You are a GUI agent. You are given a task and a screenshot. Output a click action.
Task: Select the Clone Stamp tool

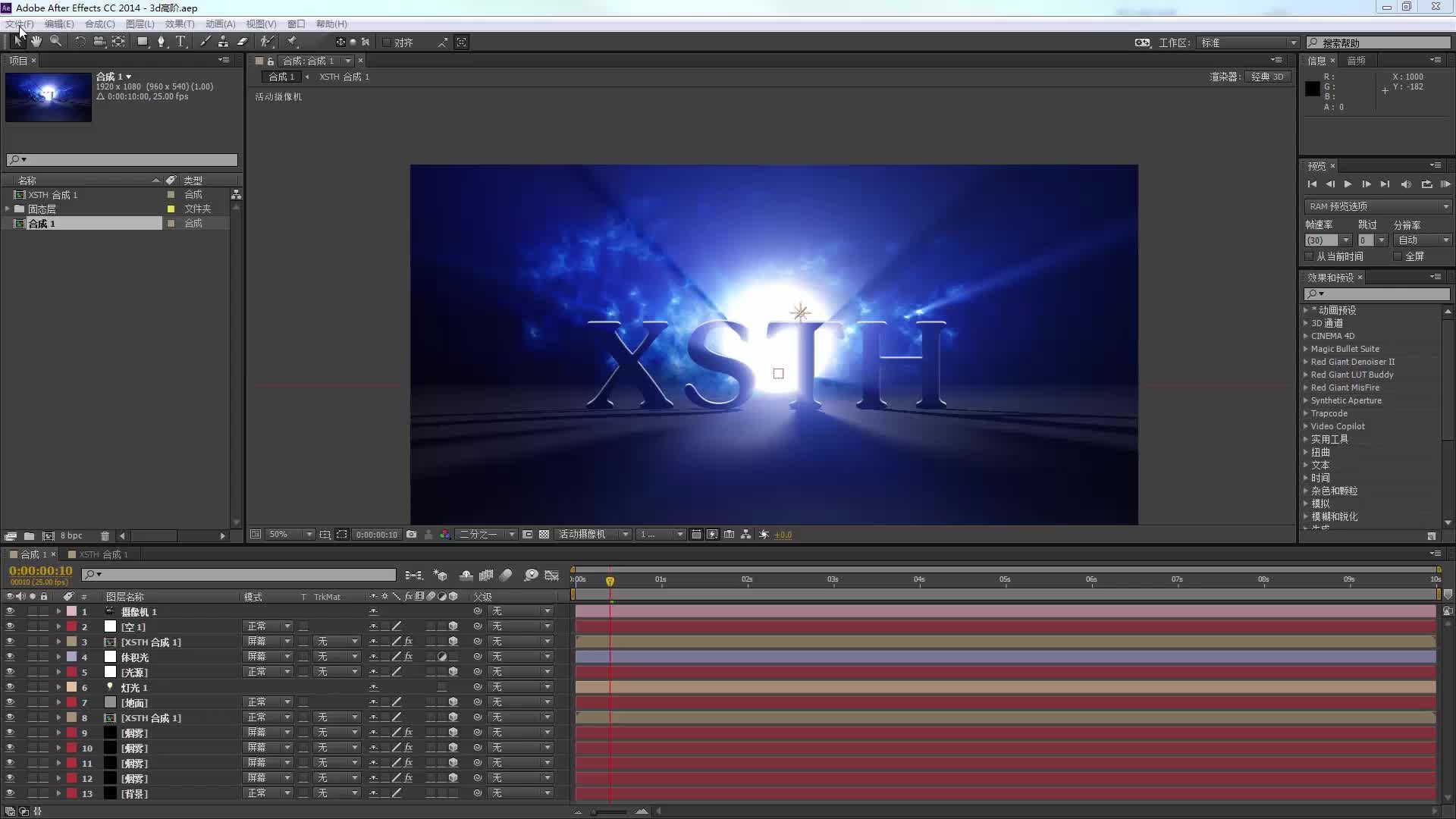coord(223,42)
